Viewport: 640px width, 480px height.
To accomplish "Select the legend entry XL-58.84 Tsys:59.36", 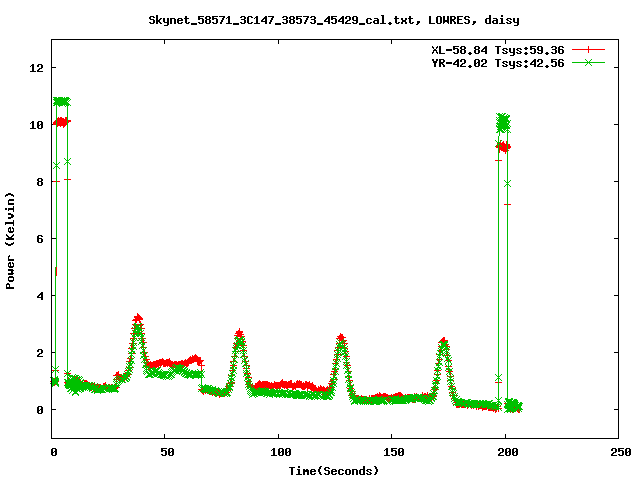I will click(x=498, y=50).
